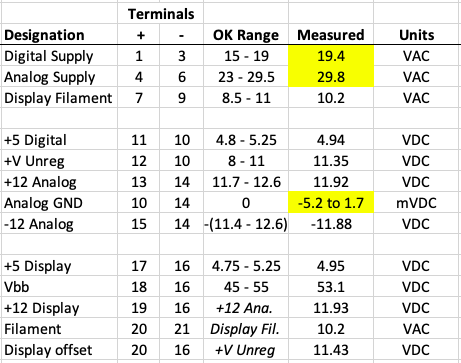Image resolution: width=461 pixels, height=363 pixels.
Task: Select the yellow -5.2 to 1.7 cell
Action: (x=331, y=203)
